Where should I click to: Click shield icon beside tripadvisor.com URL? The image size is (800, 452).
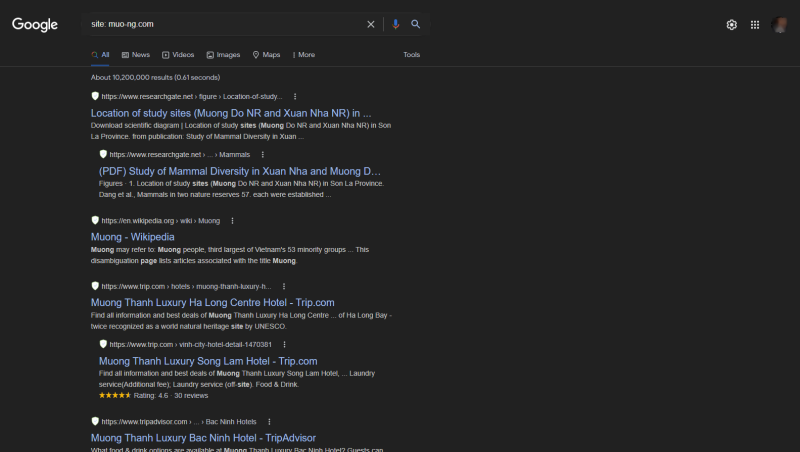pos(95,421)
